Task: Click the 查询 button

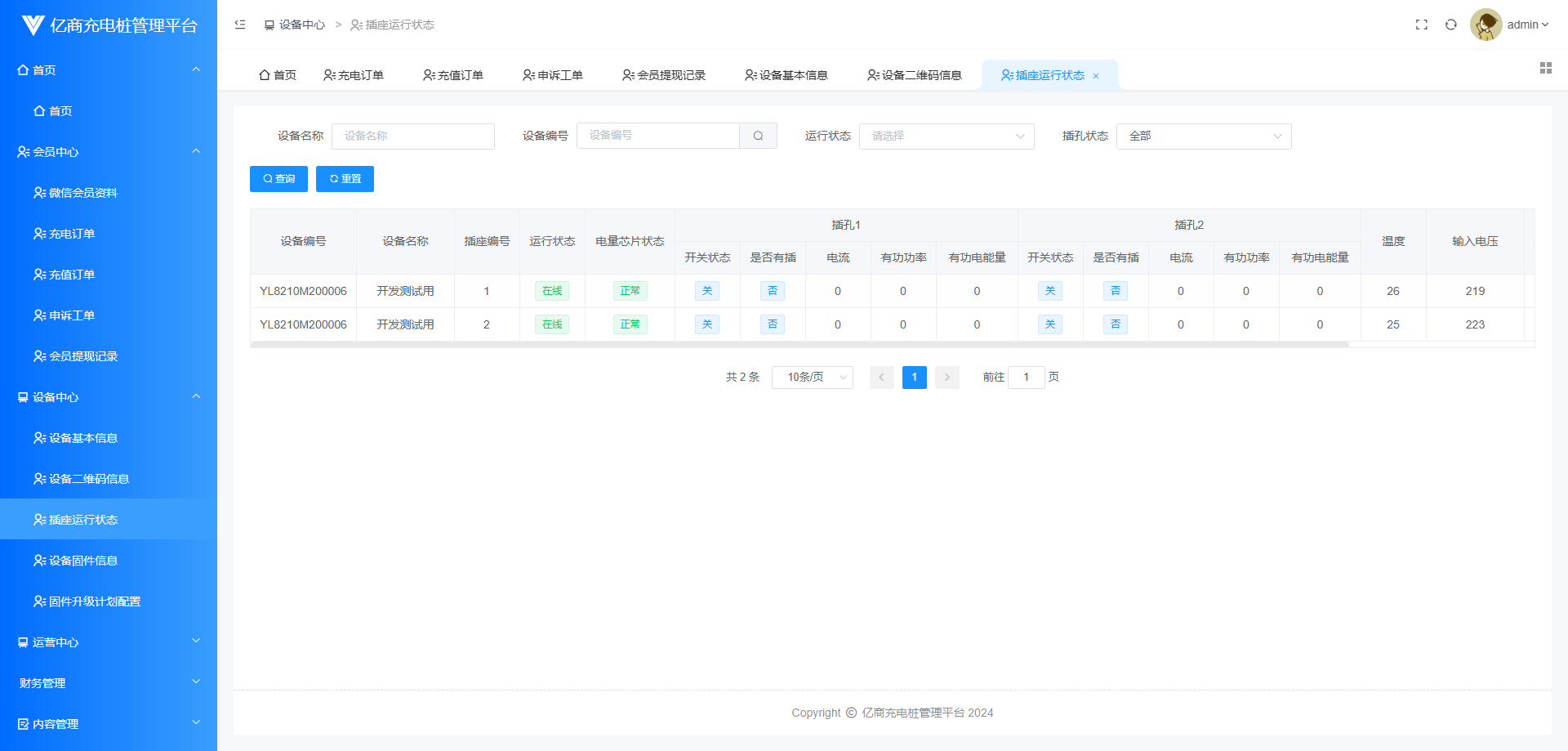Action: 278,179
